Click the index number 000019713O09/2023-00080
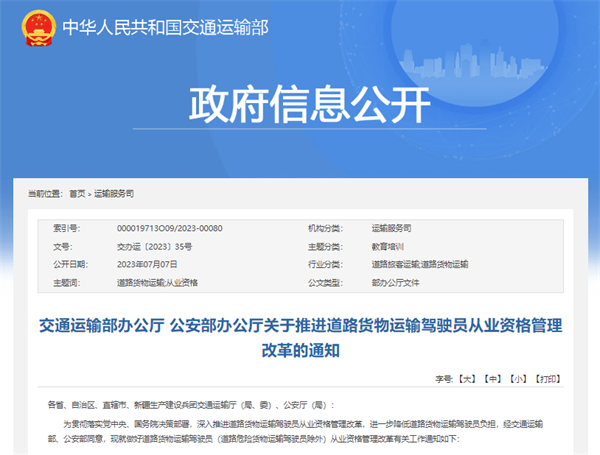 pos(170,228)
